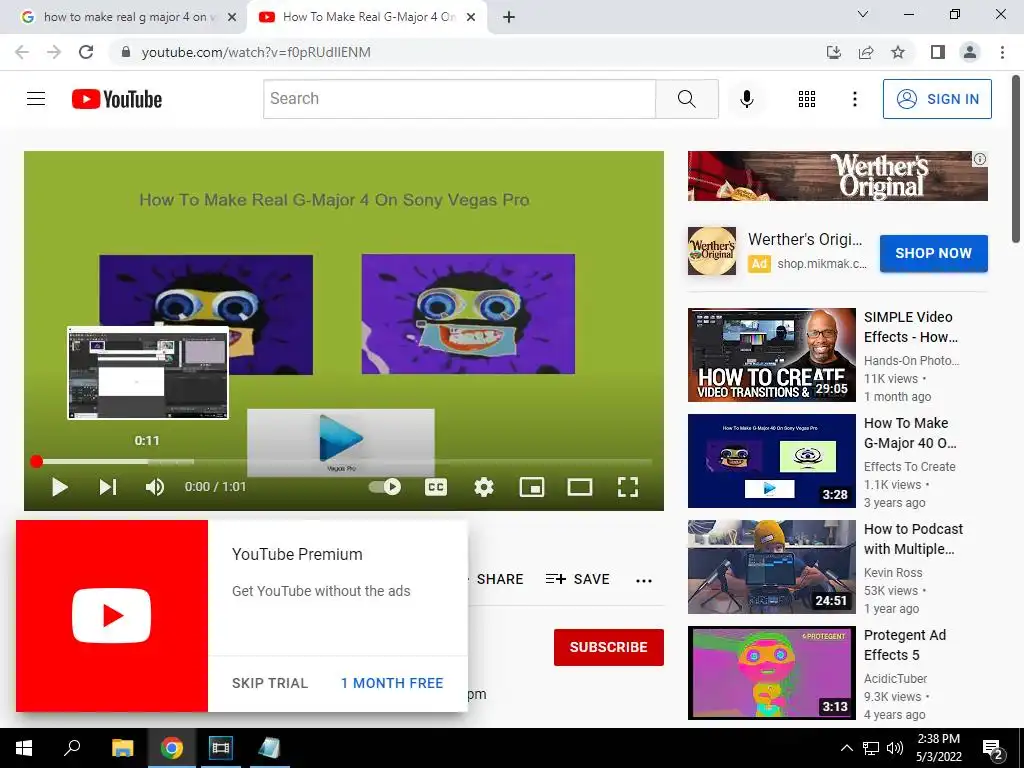Go back in browser history

(x=22, y=52)
